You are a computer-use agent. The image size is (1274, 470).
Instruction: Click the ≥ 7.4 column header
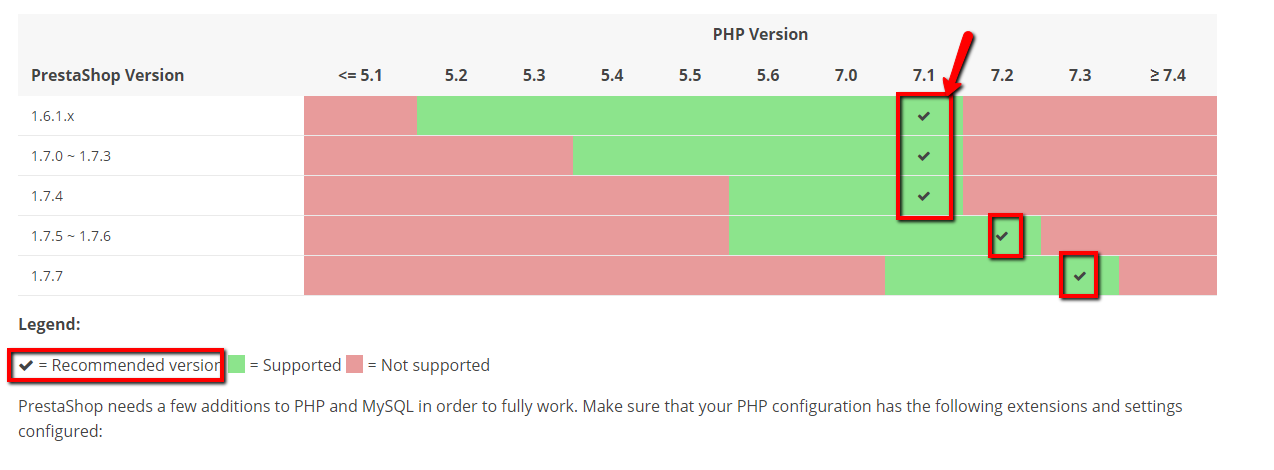tap(1167, 75)
